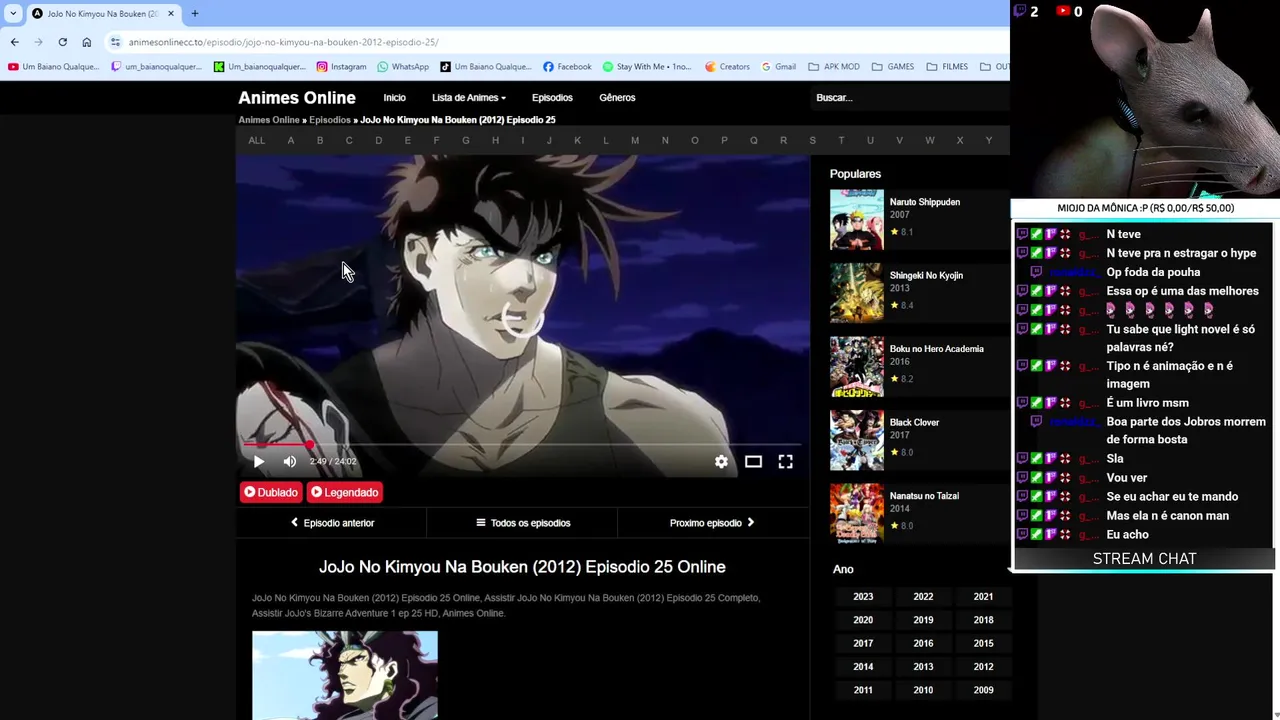
Task: Open Todos os episodios list
Action: pyautogui.click(x=523, y=523)
